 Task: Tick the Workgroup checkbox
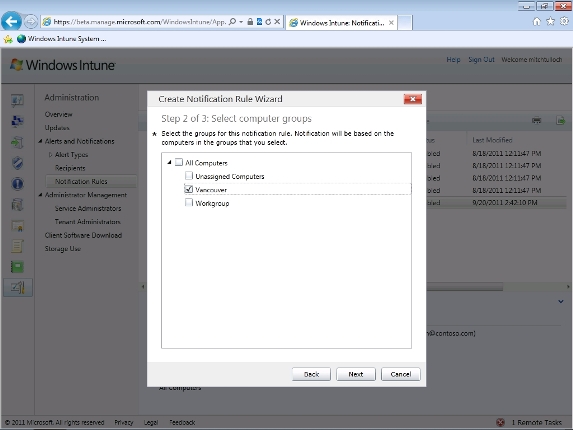point(189,202)
